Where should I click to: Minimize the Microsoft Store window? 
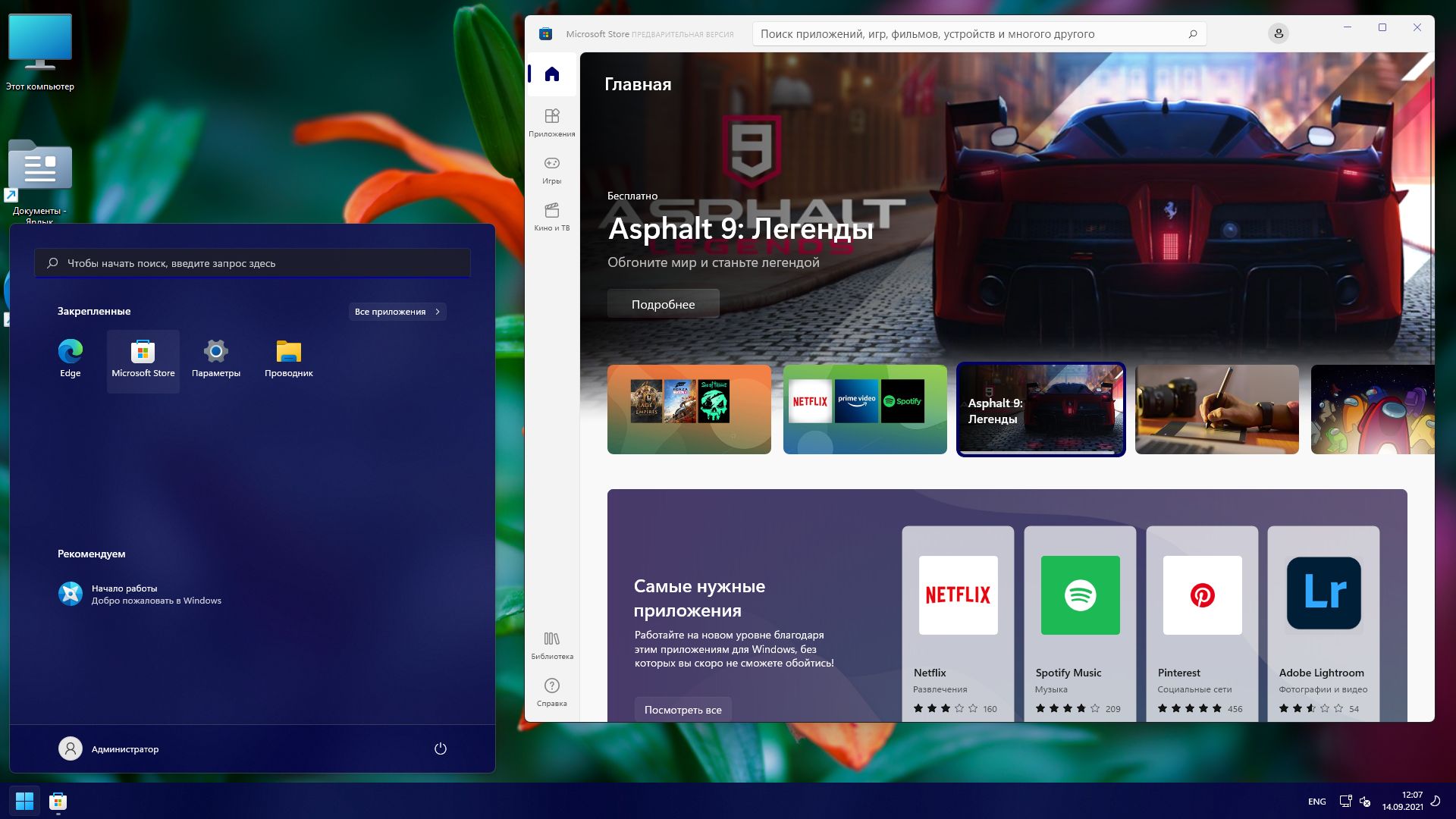(x=1348, y=27)
